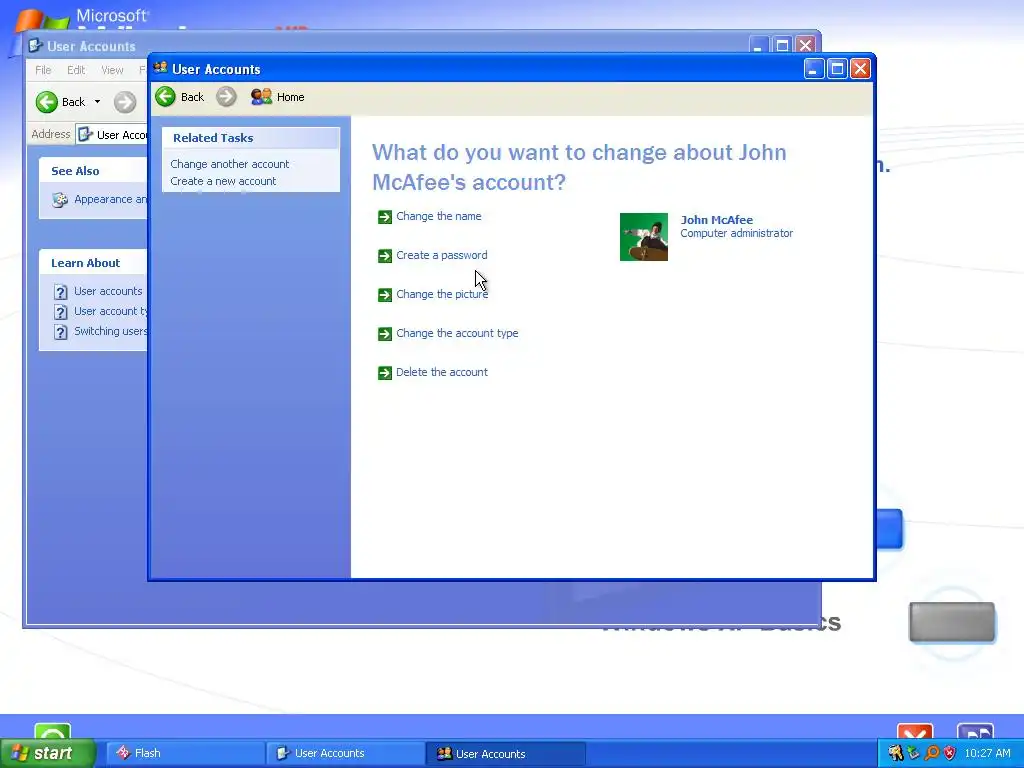Open Appearance link under See Also
The height and width of the screenshot is (768, 1024).
tap(110, 199)
